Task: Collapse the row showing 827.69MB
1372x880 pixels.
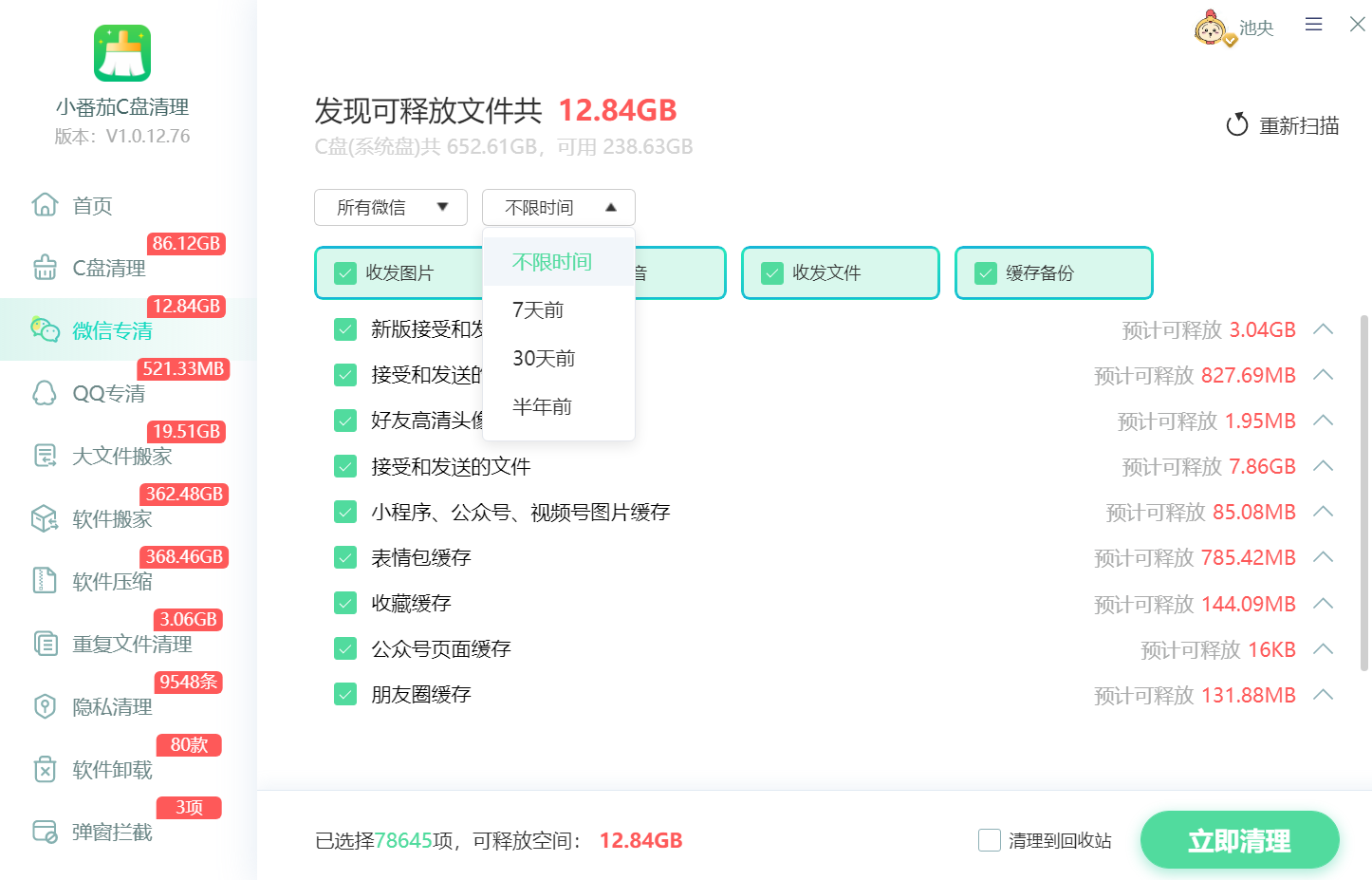Action: pos(1324,375)
